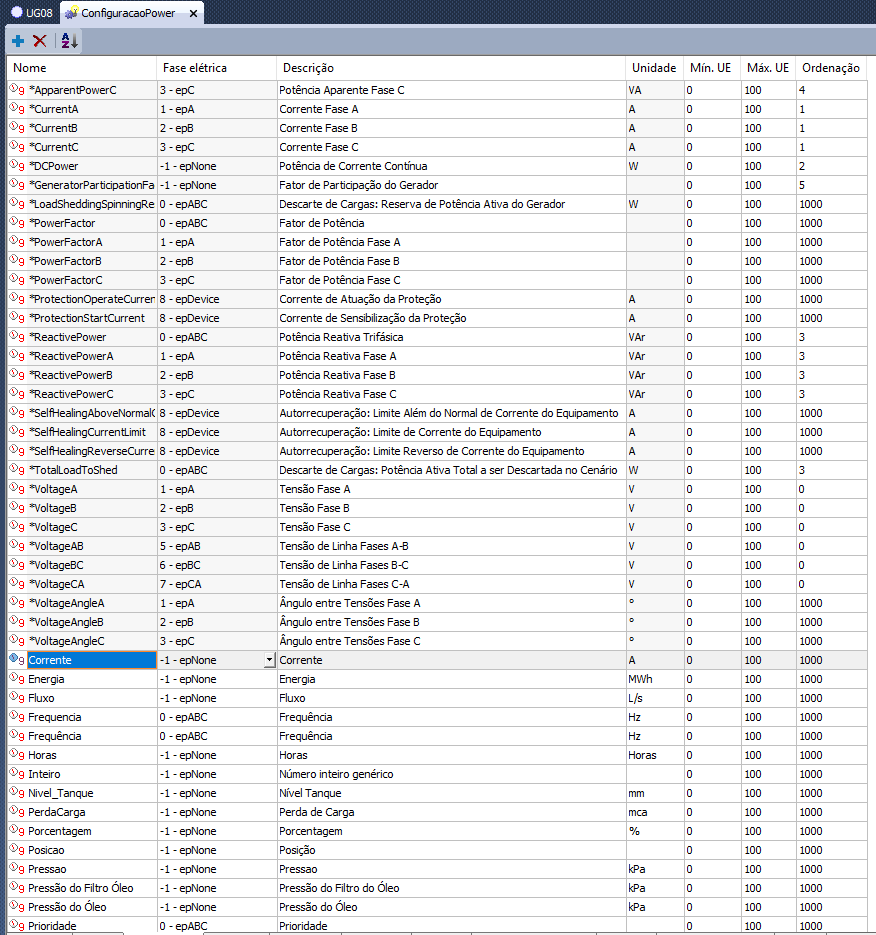Click the row icon beside Porcentagem
This screenshot has width=876, height=935.
click(17, 831)
